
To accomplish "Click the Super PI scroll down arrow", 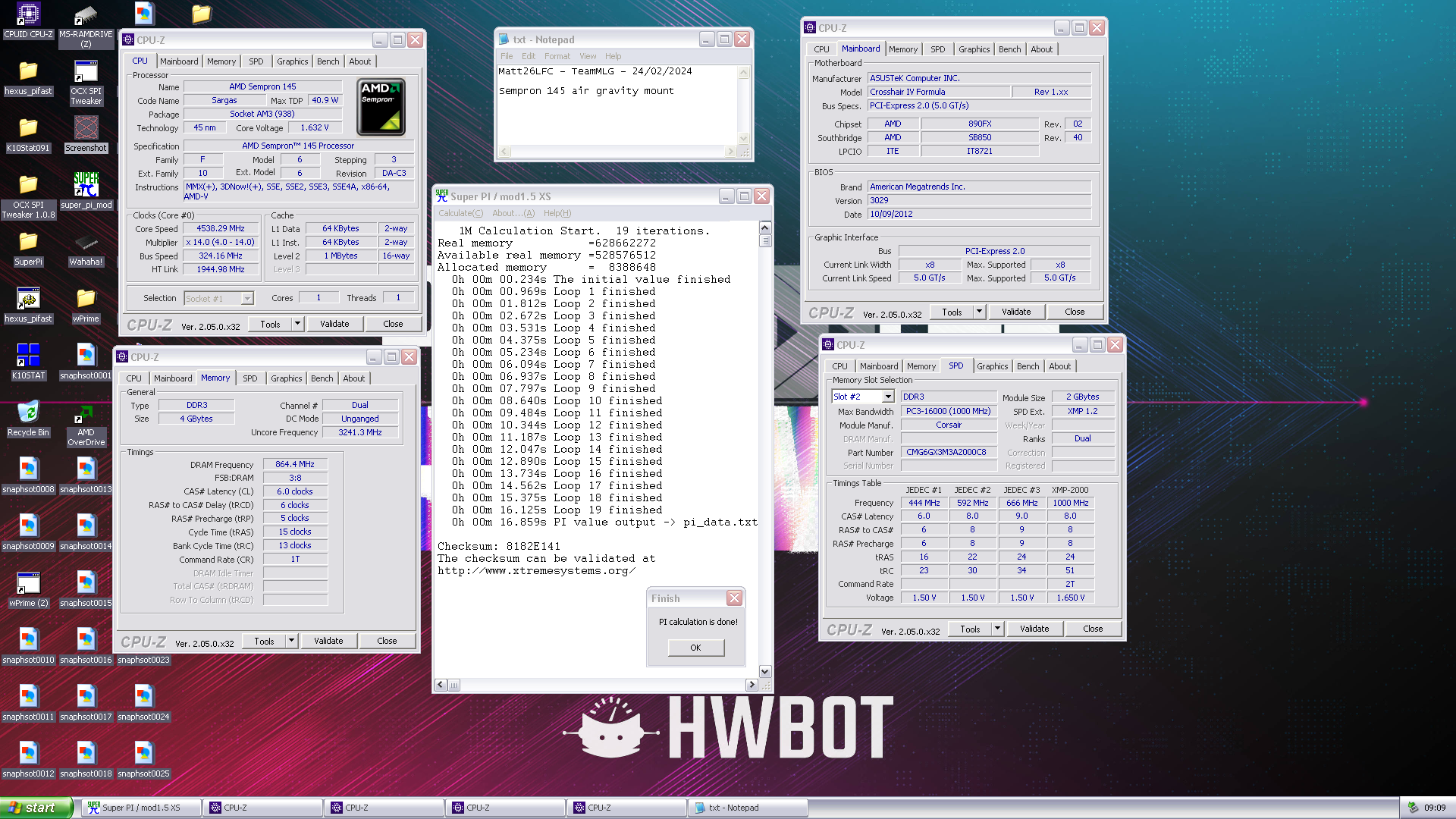I will (765, 671).
